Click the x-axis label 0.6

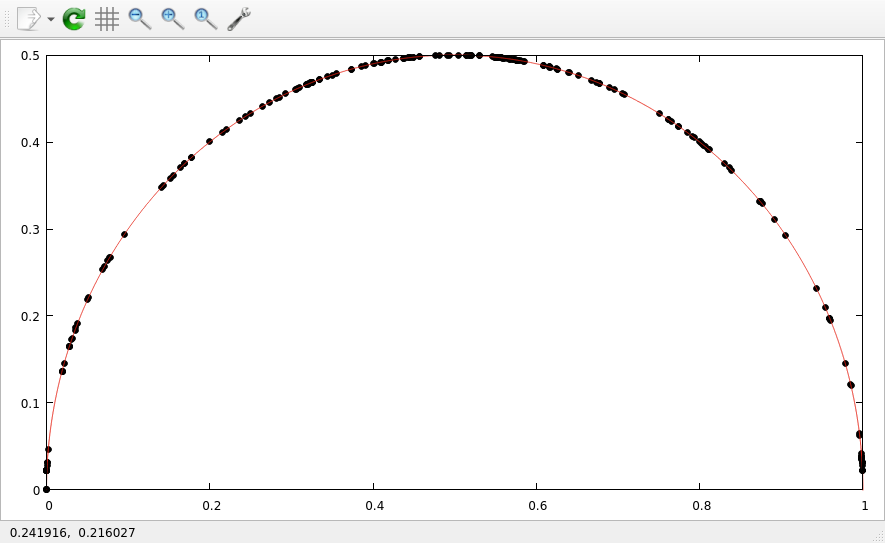538,506
